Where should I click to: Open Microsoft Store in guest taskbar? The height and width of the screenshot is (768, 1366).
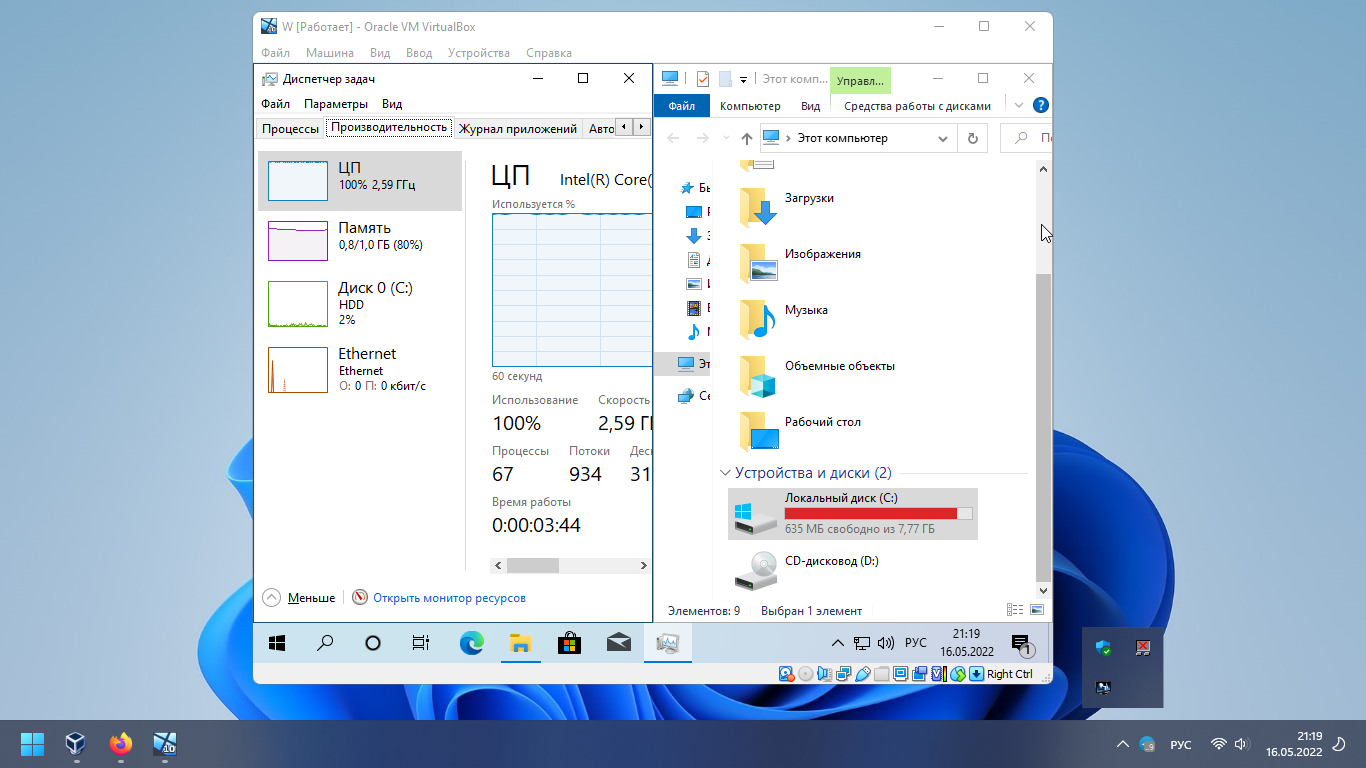[x=569, y=643]
